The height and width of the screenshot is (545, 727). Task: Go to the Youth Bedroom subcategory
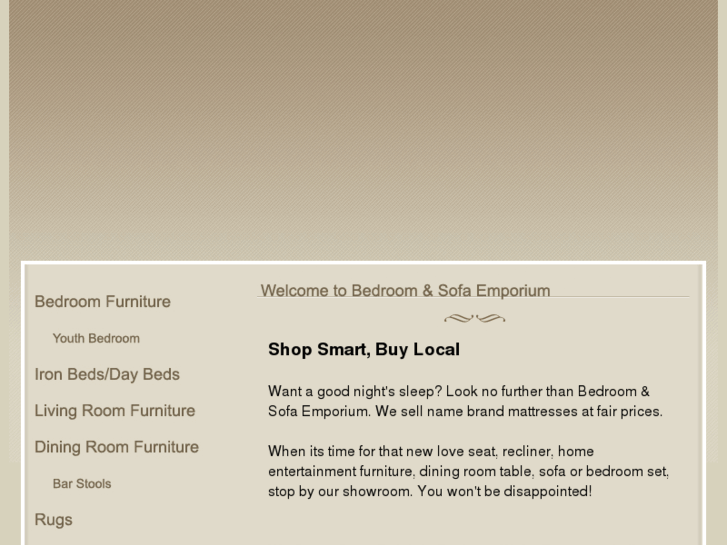pos(96,338)
